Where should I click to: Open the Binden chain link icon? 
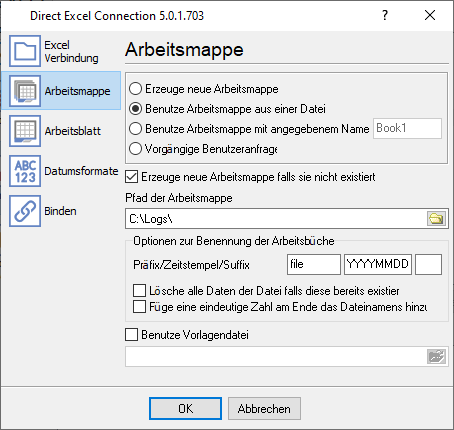[x=25, y=211]
